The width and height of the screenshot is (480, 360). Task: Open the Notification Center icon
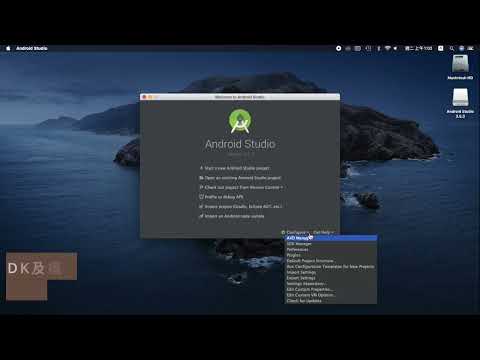click(471, 48)
